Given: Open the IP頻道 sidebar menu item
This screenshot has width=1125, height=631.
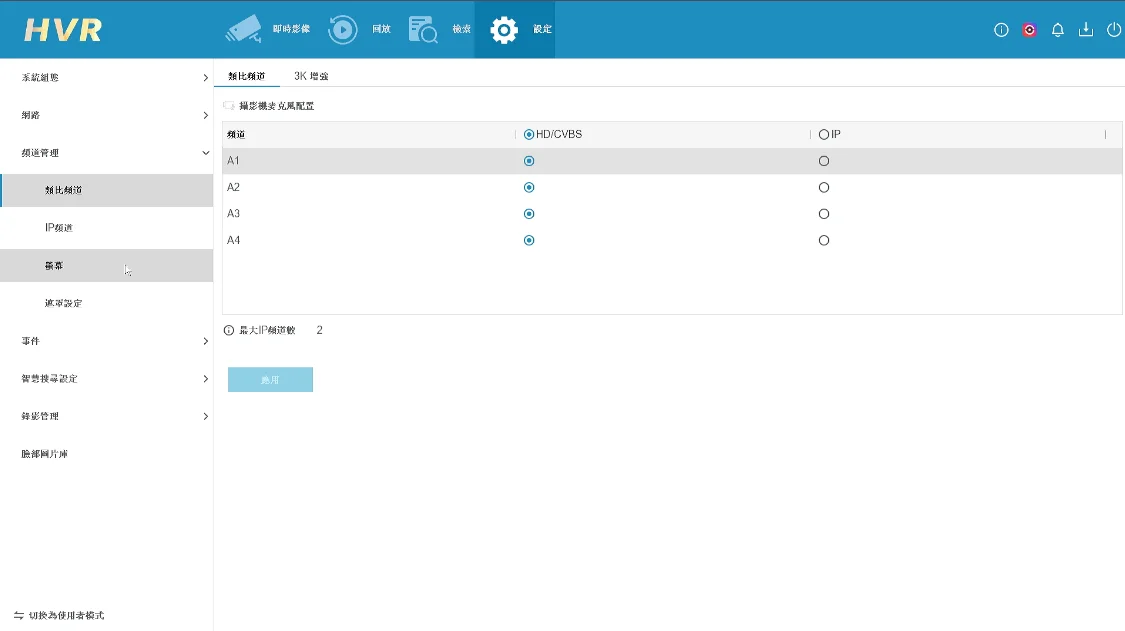Looking at the screenshot, I should 59,228.
